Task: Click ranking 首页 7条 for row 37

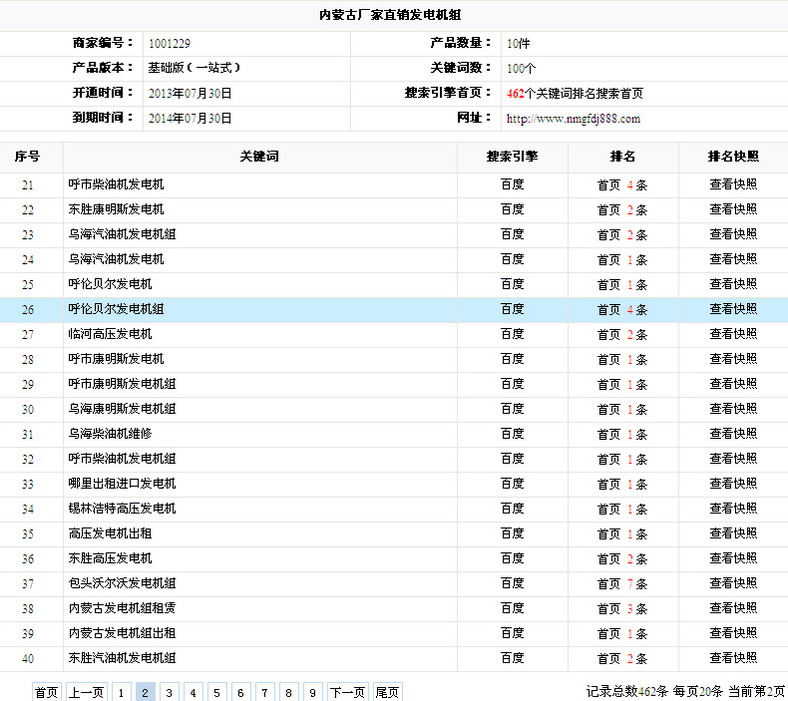Action: (x=622, y=584)
